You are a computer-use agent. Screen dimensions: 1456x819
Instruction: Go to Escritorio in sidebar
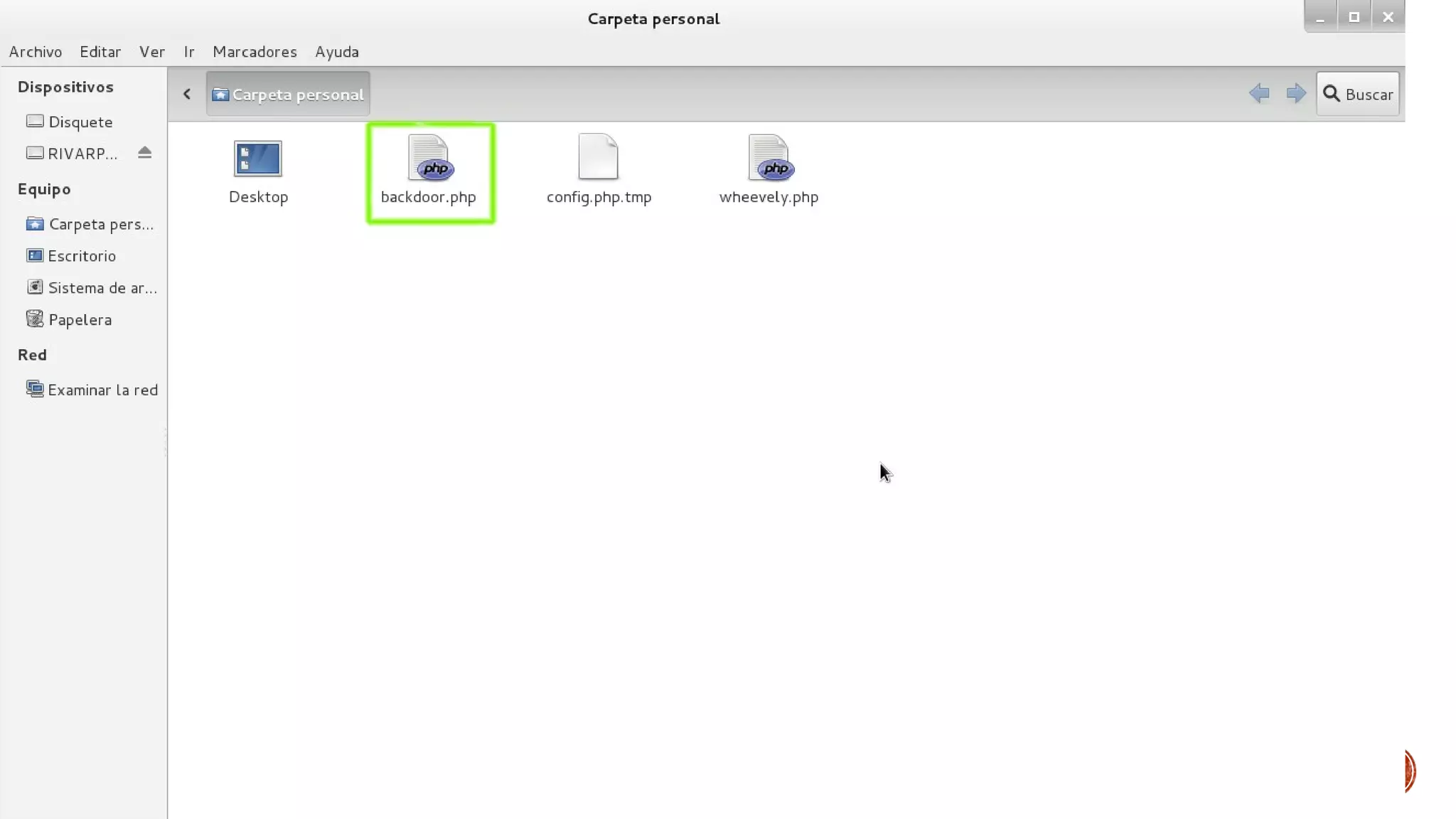click(81, 256)
